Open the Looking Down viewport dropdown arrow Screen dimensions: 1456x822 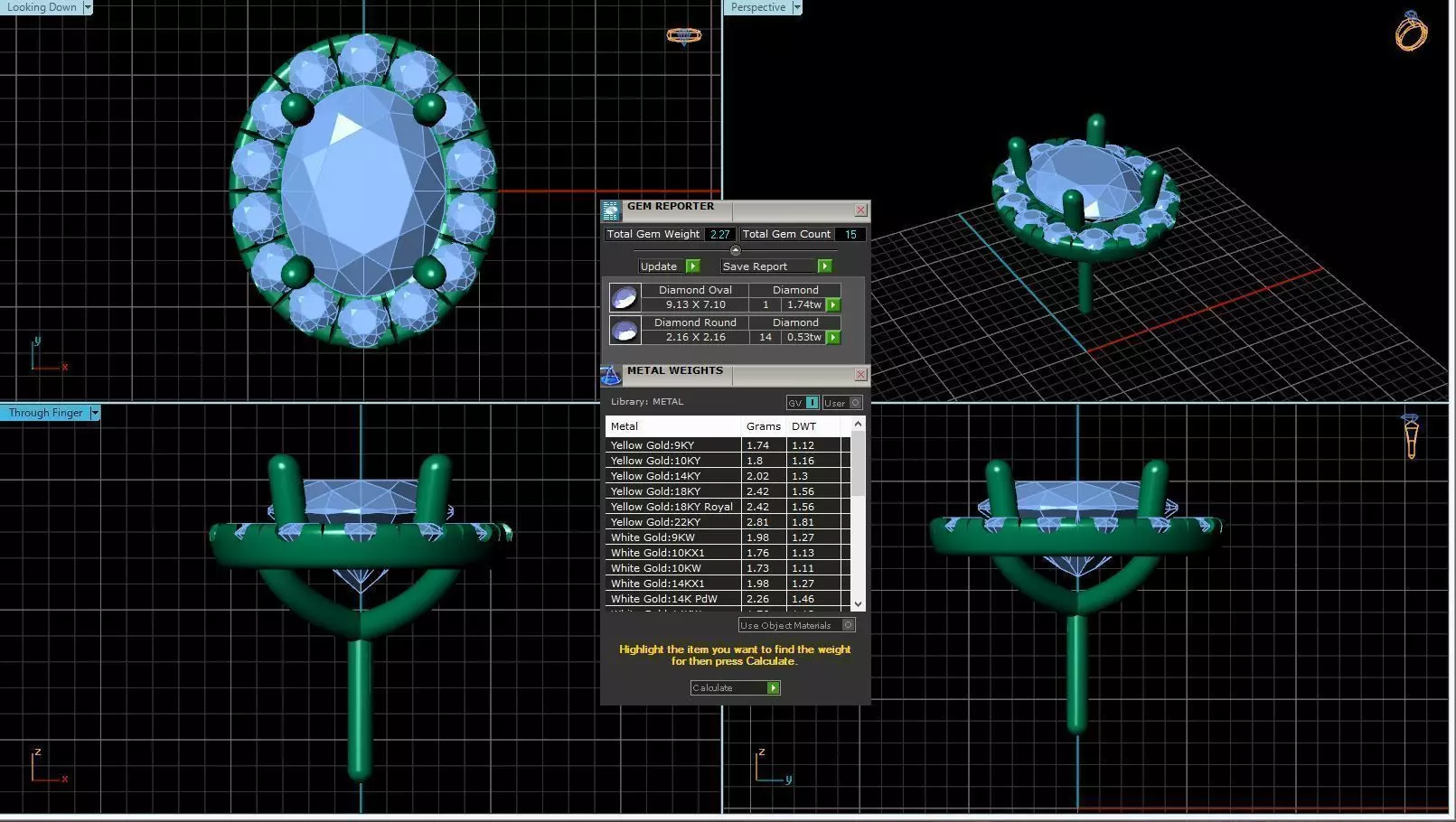88,7
